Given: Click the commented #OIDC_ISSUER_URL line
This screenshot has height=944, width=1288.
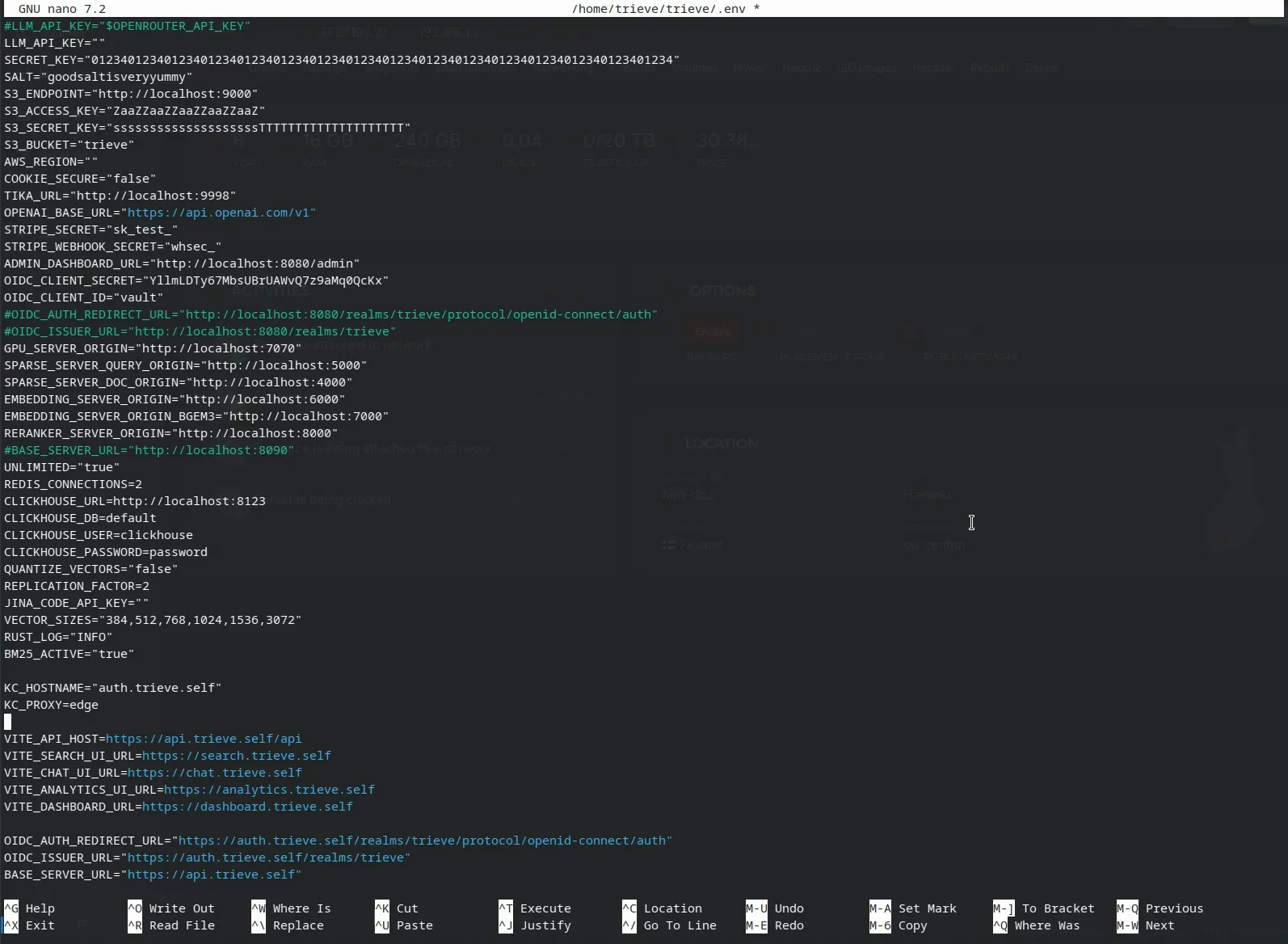Looking at the screenshot, I should pos(200,331).
